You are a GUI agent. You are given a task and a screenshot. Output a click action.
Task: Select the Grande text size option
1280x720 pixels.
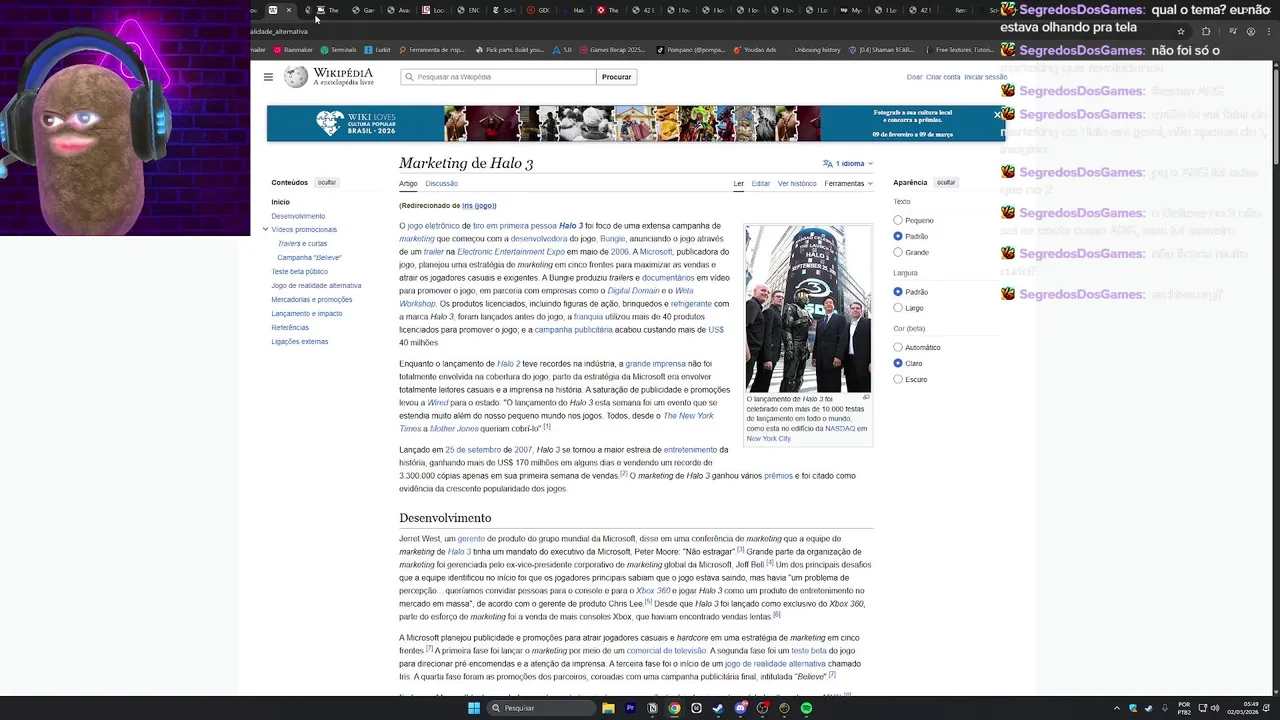coord(898,252)
